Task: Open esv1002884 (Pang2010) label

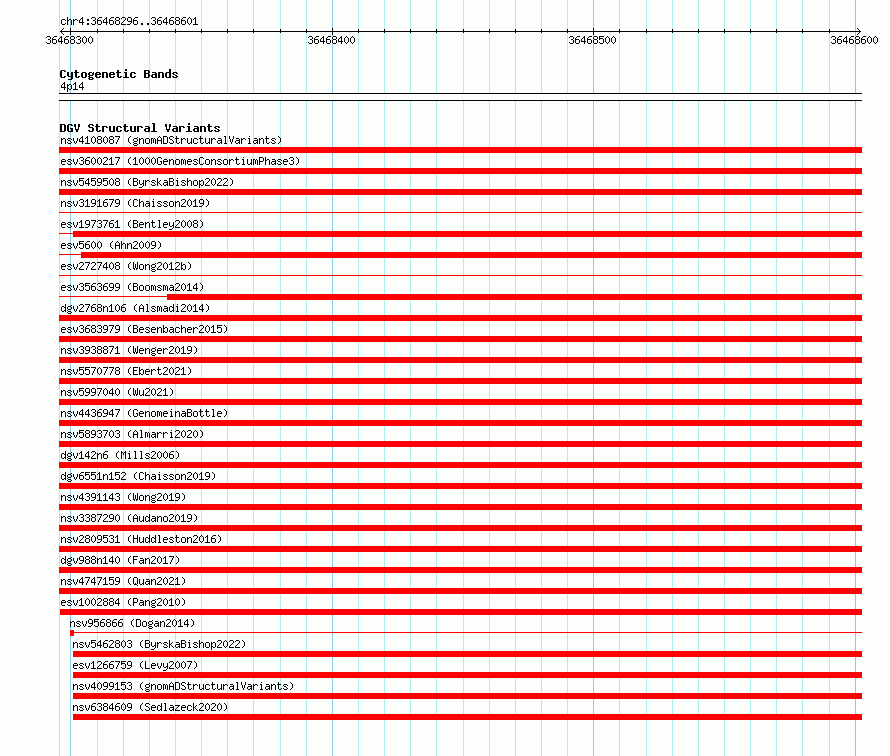Action: click(123, 602)
